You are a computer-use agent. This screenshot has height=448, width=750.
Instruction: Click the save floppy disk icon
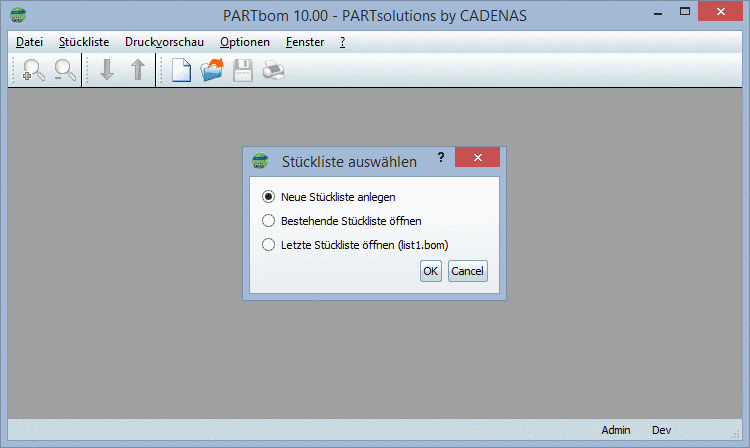pyautogui.click(x=242, y=71)
